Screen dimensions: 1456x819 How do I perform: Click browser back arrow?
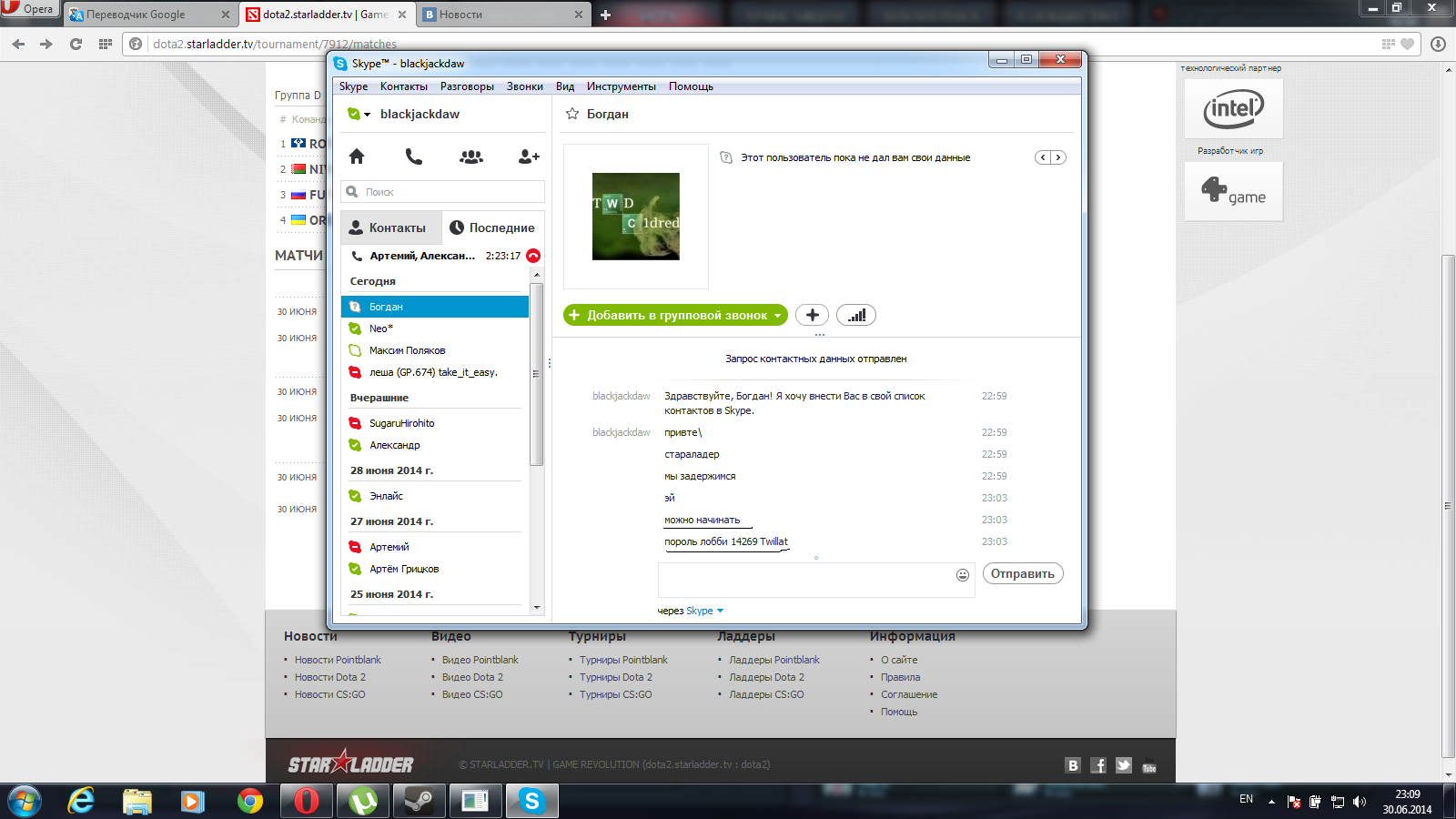point(18,44)
